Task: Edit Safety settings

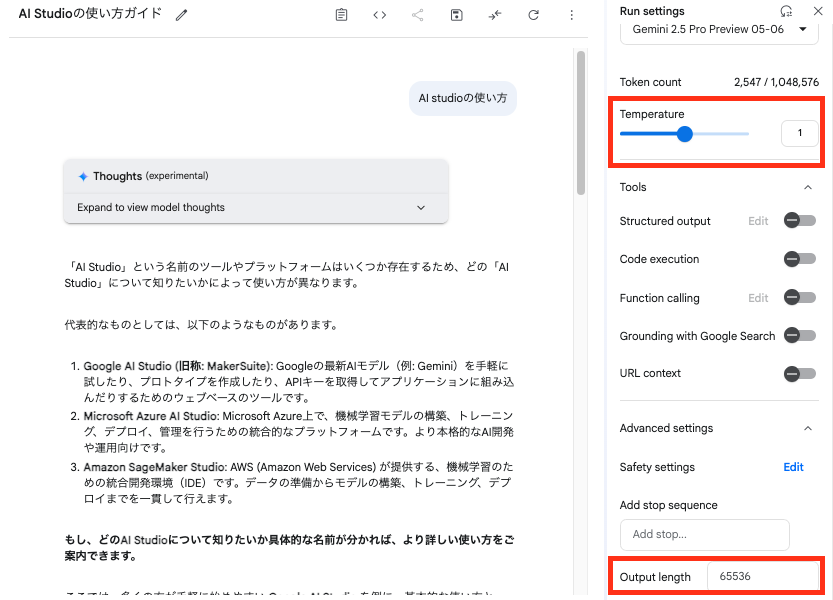Action: click(793, 467)
